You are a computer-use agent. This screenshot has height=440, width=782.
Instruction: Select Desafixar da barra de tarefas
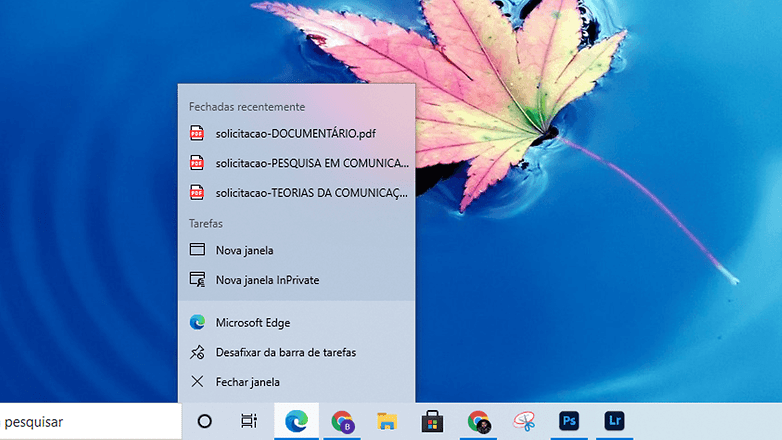click(296, 352)
